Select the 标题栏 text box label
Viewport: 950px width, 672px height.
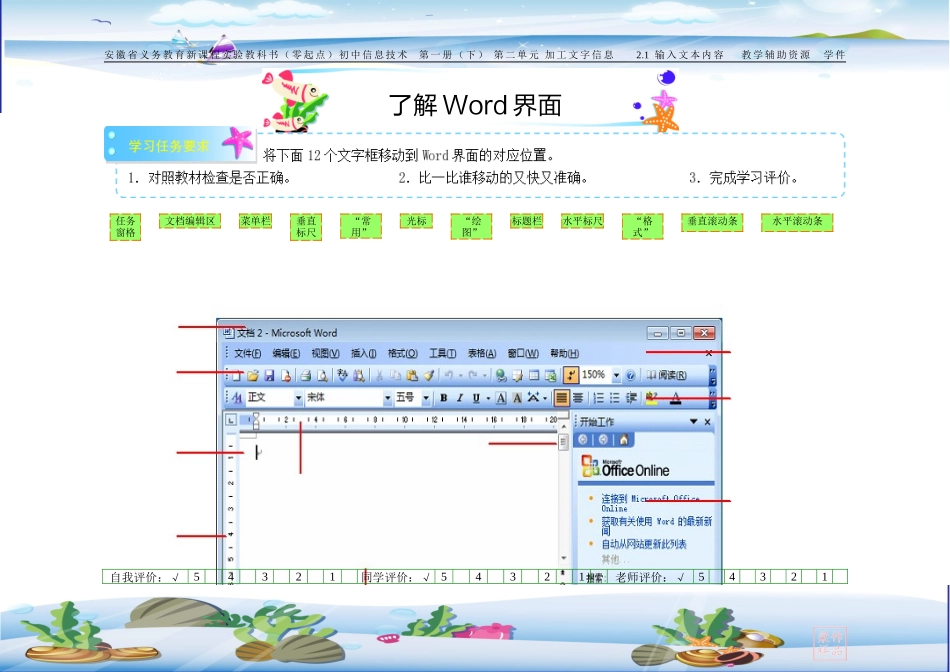[526, 221]
